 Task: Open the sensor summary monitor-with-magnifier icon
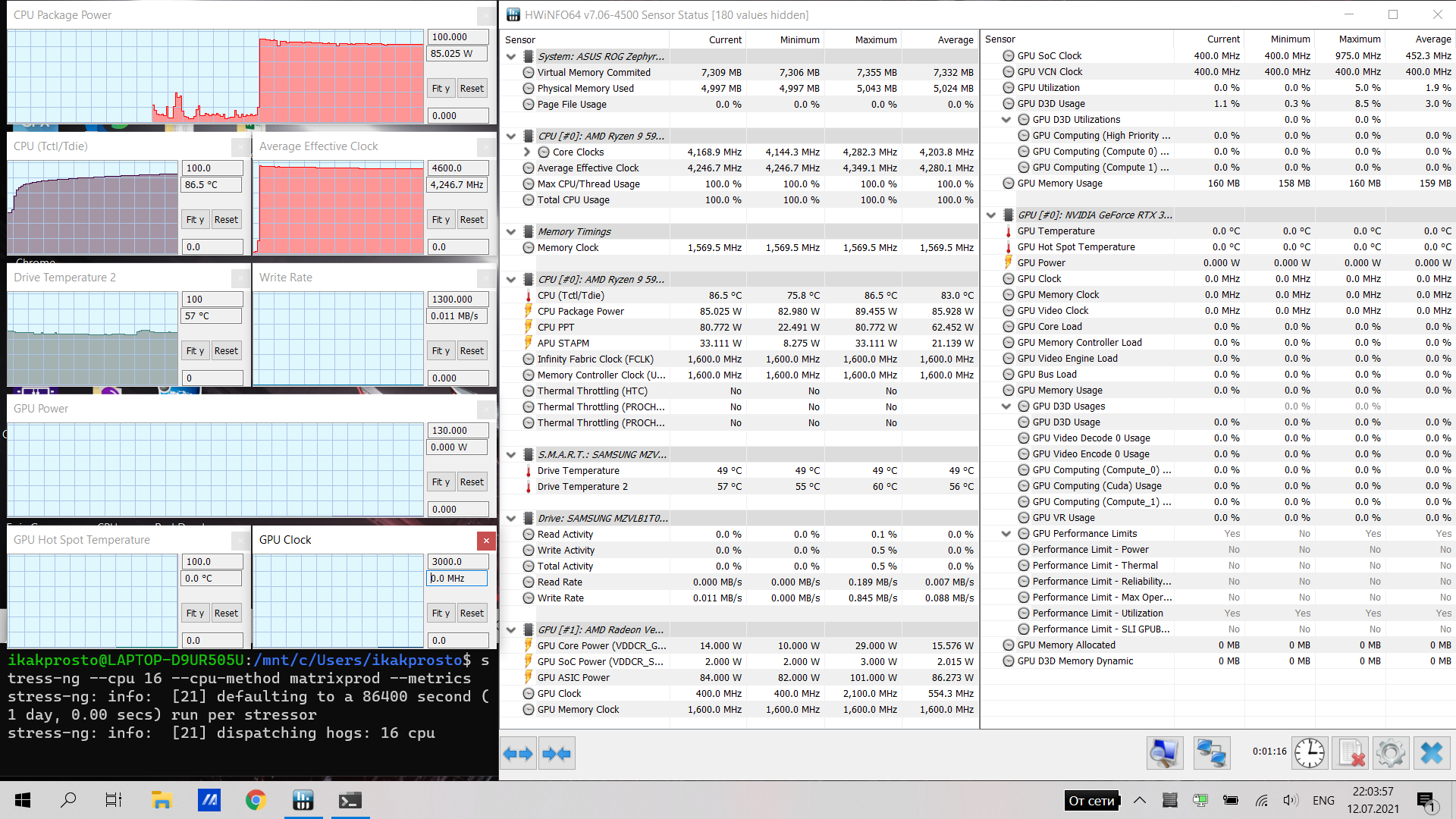(x=1164, y=753)
